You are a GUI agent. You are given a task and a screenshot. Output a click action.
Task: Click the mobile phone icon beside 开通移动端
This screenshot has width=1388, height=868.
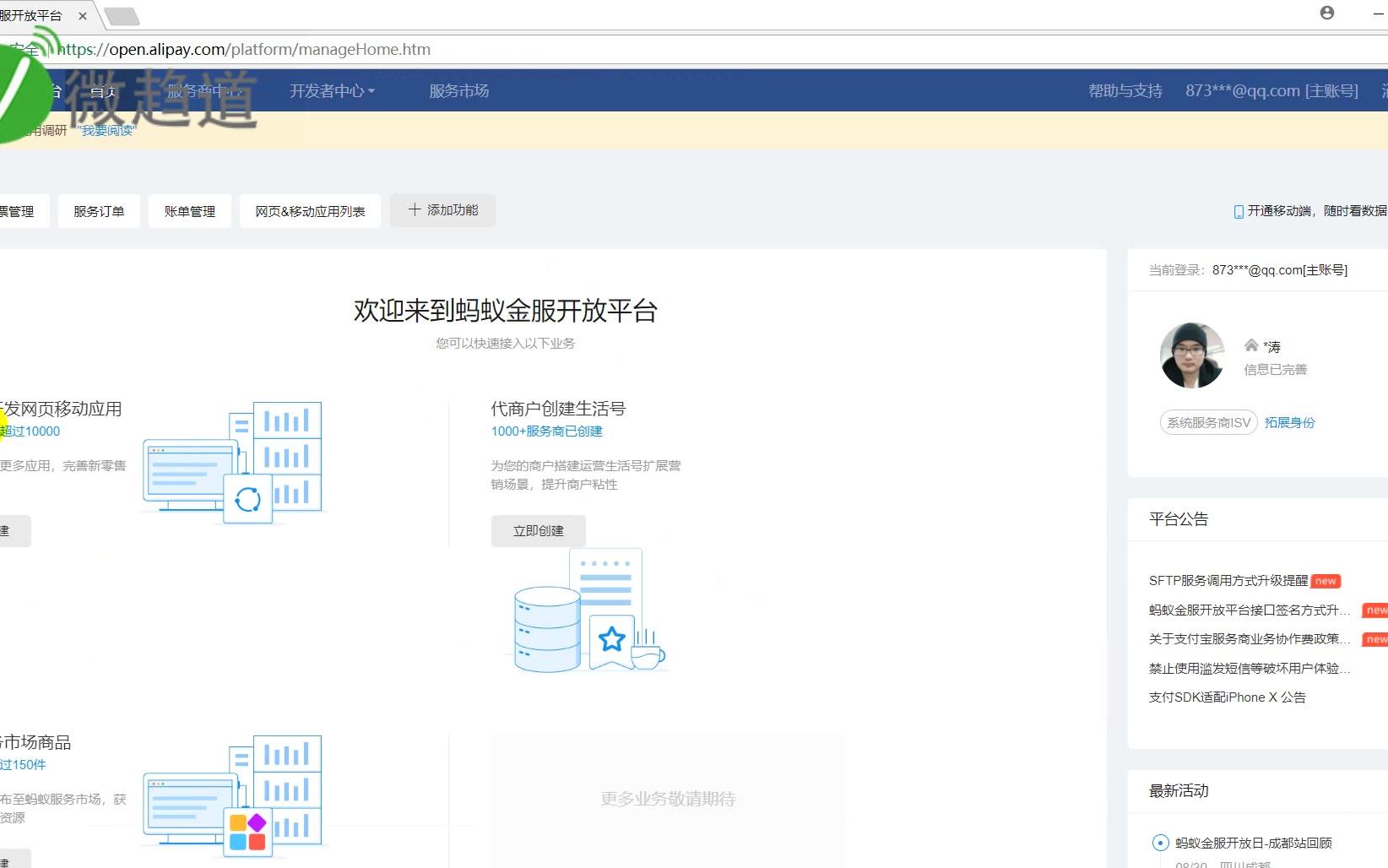(1239, 211)
